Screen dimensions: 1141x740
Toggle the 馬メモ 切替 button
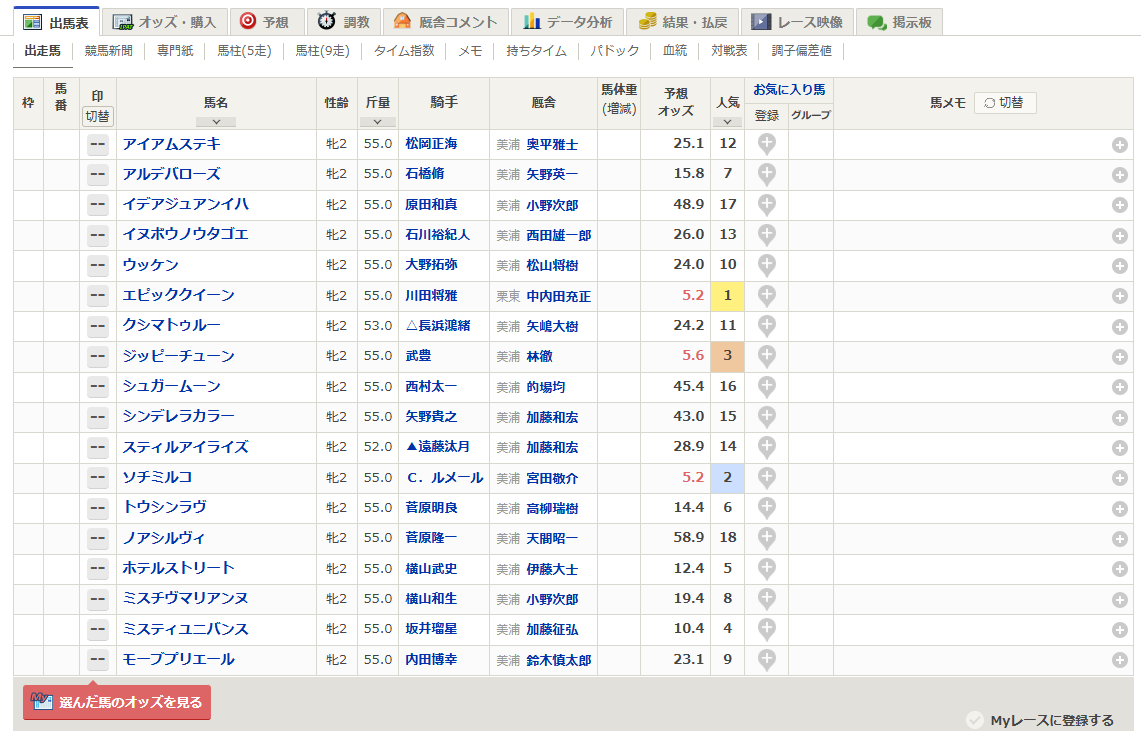[x=1005, y=102]
